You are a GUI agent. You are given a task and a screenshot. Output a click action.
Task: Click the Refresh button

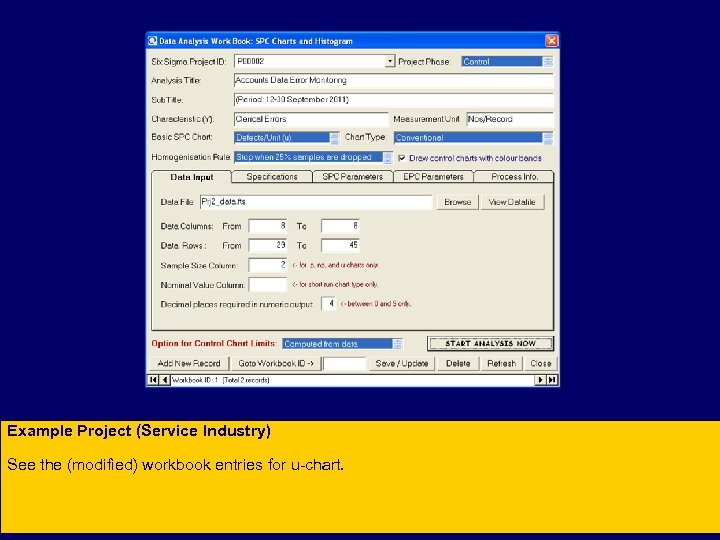pos(501,363)
